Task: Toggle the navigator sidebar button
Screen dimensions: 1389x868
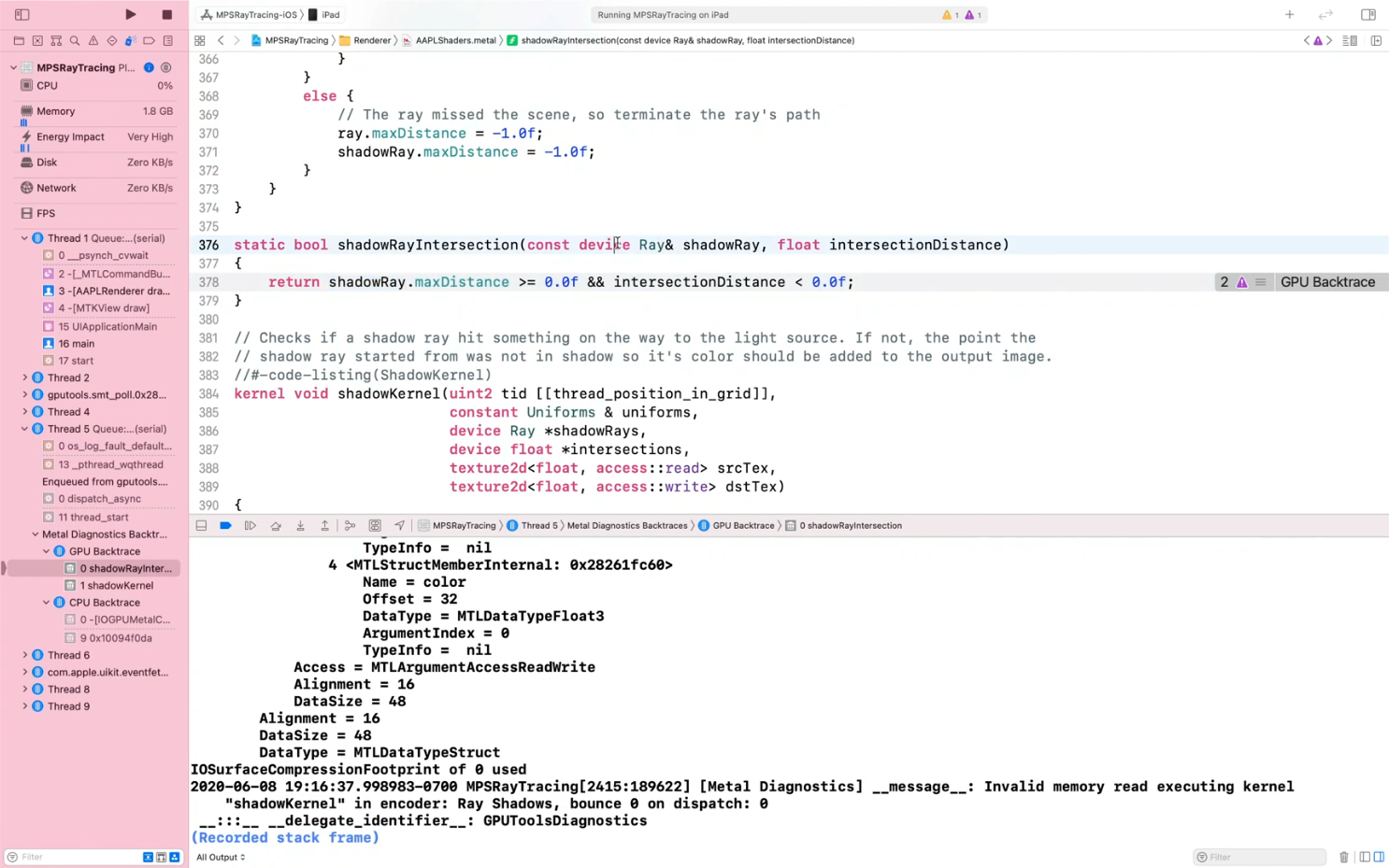Action: click(x=22, y=15)
